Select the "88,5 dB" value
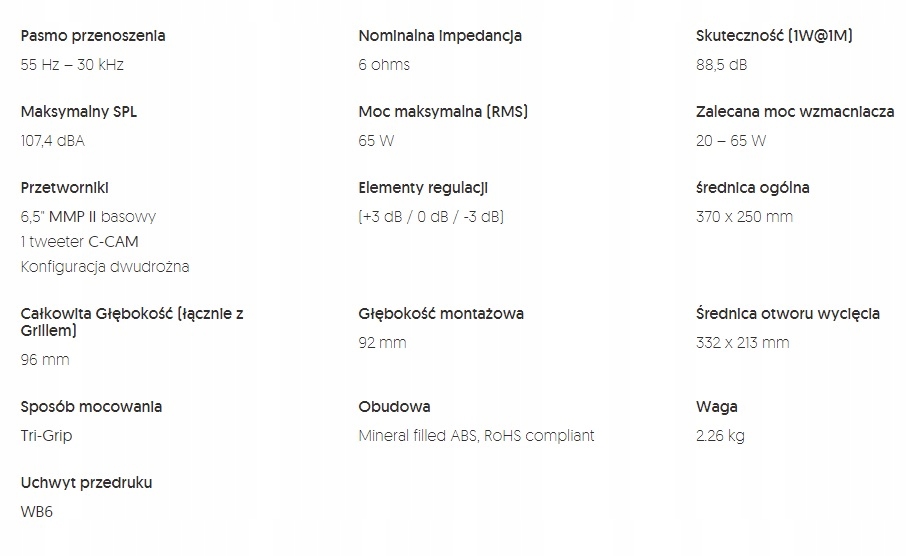 coord(722,65)
